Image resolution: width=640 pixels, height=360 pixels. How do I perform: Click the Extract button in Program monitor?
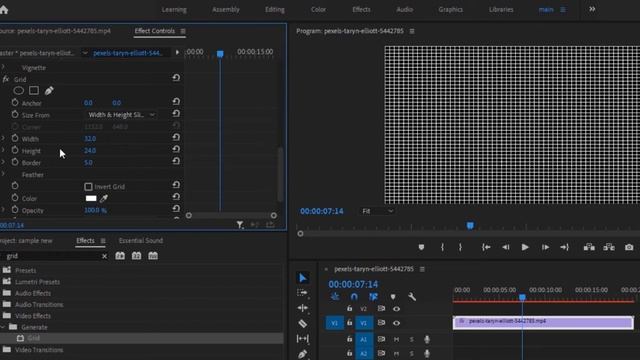click(609, 247)
